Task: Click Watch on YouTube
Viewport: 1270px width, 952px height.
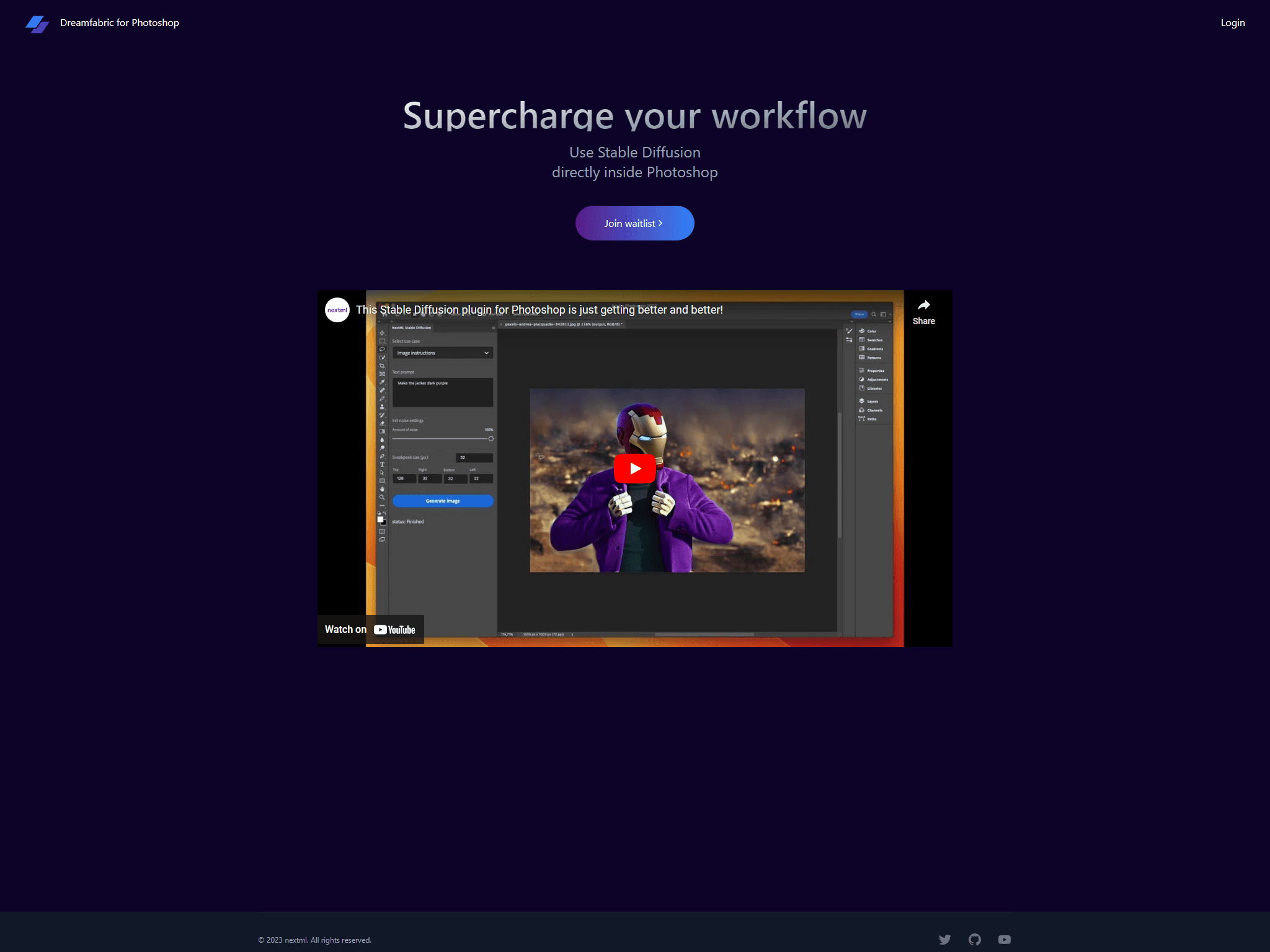Action: (x=370, y=630)
